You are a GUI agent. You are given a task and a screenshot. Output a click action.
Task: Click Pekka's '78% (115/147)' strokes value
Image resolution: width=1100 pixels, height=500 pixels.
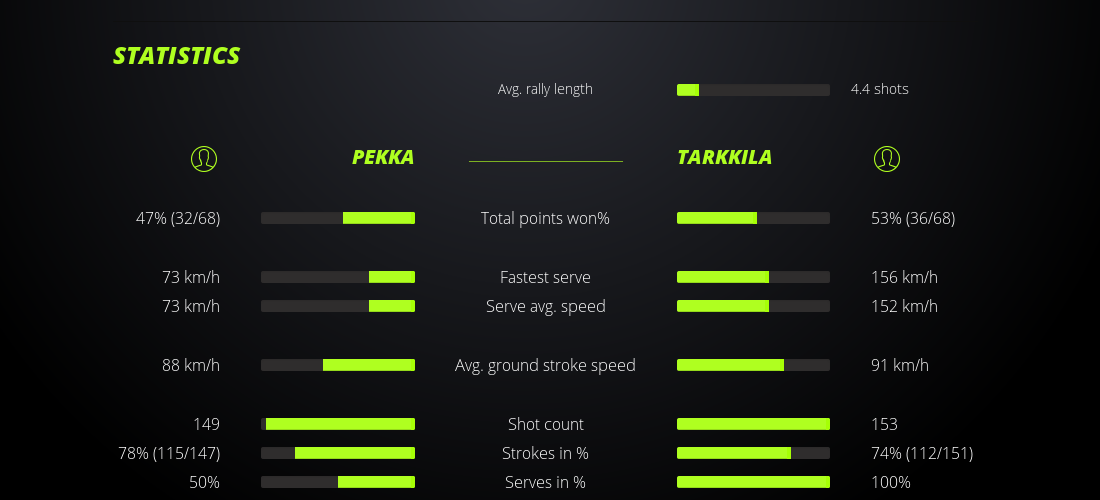point(169,453)
